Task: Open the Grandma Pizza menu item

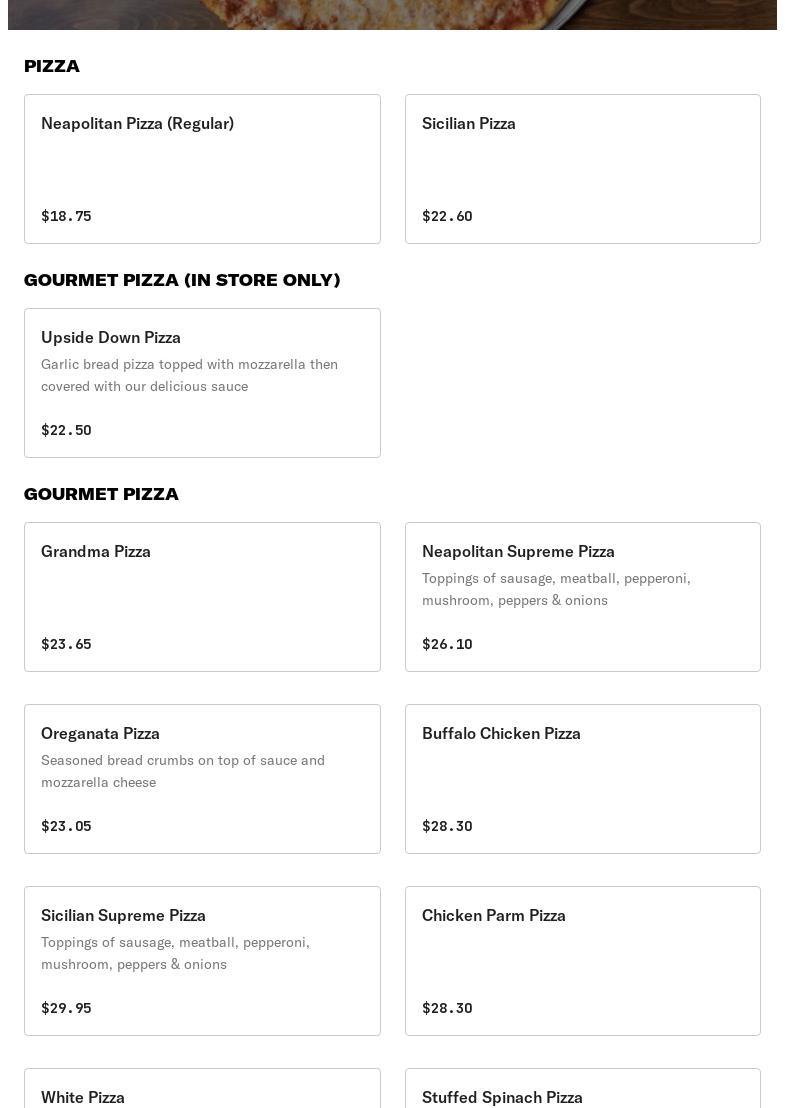Action: pos(202,596)
